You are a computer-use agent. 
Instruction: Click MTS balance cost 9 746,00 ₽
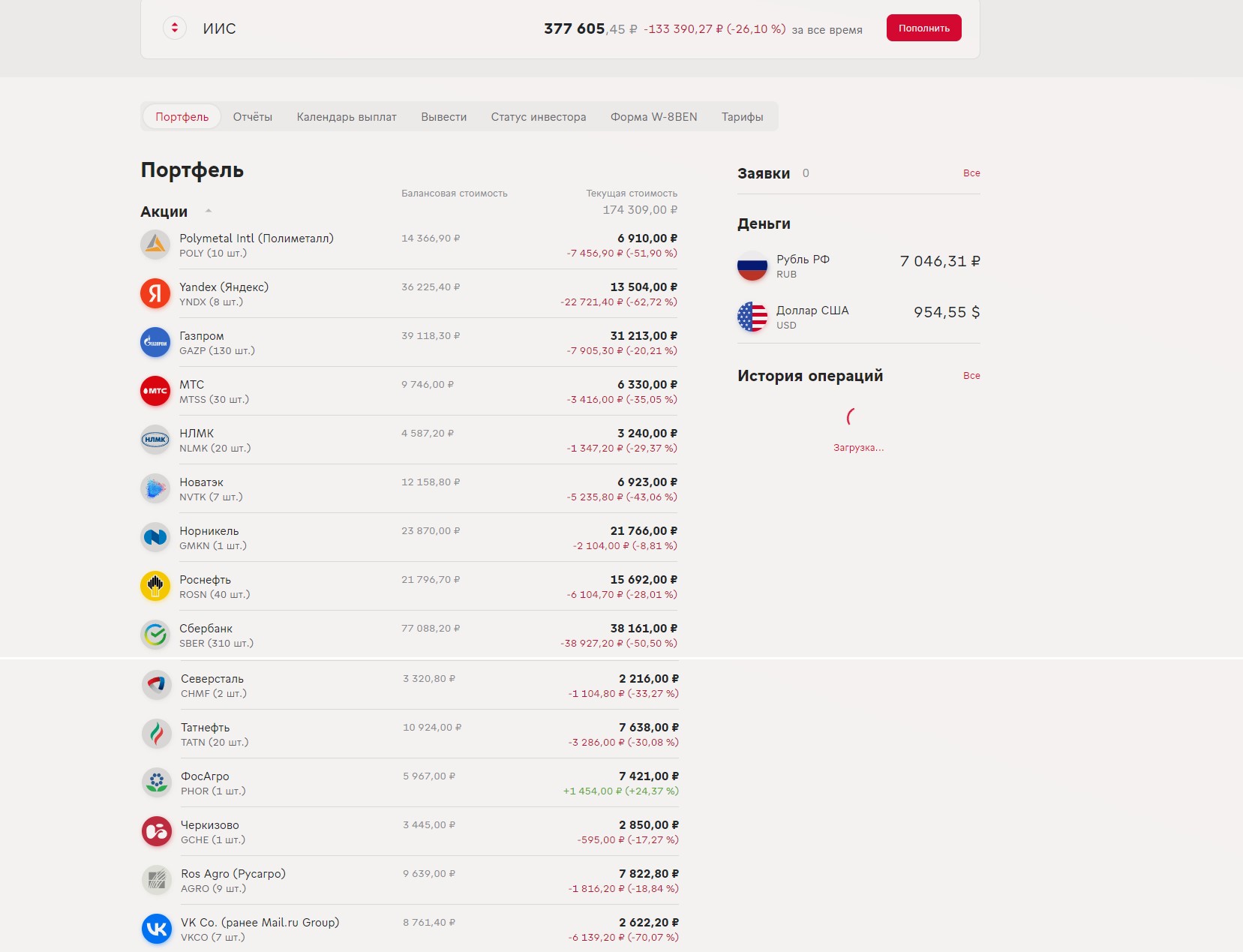pos(428,385)
